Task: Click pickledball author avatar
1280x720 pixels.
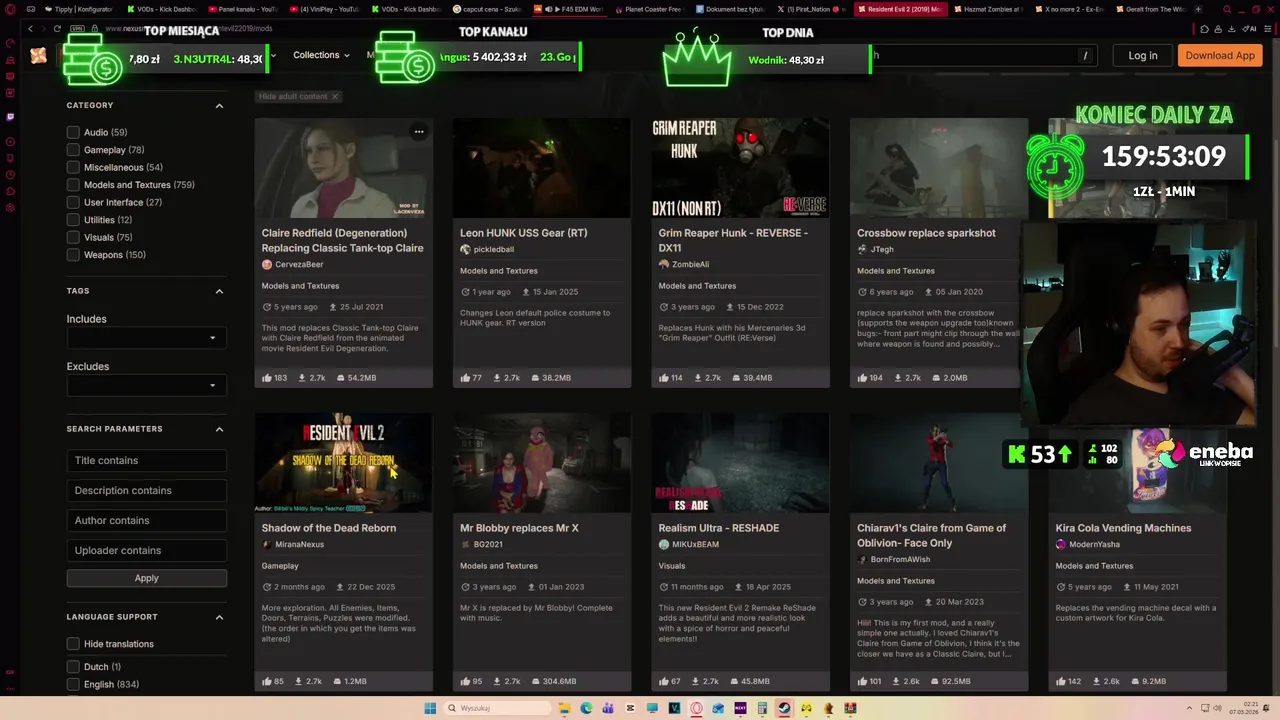Action: (465, 249)
